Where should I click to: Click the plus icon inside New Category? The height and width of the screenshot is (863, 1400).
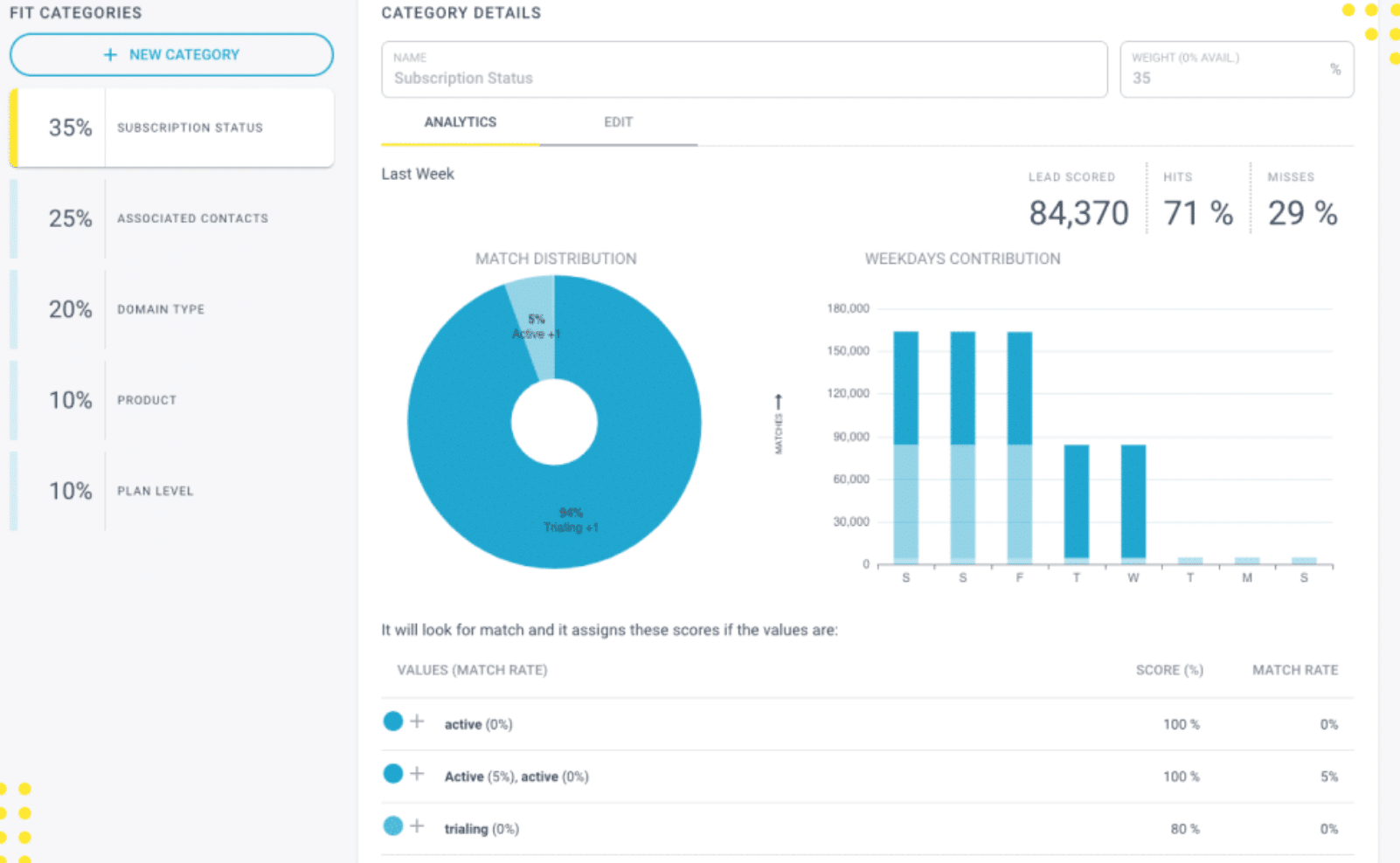pyautogui.click(x=110, y=54)
